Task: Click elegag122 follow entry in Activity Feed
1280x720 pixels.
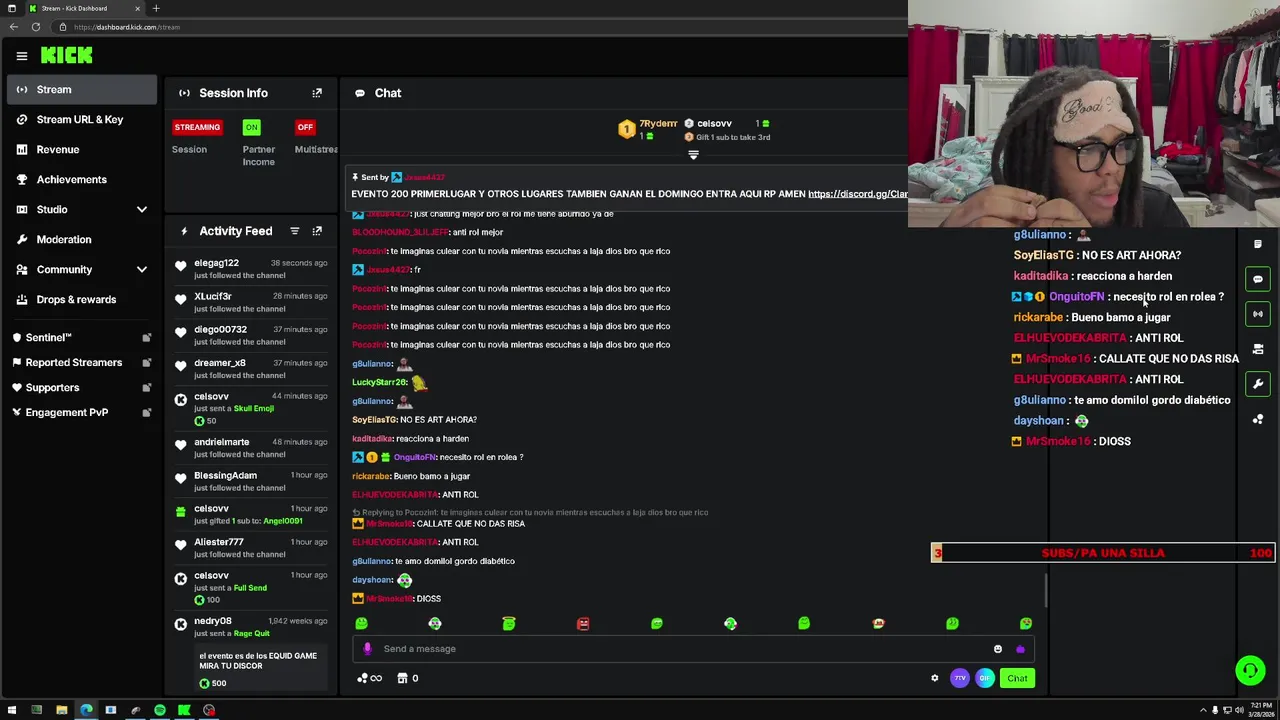Action: [251, 268]
